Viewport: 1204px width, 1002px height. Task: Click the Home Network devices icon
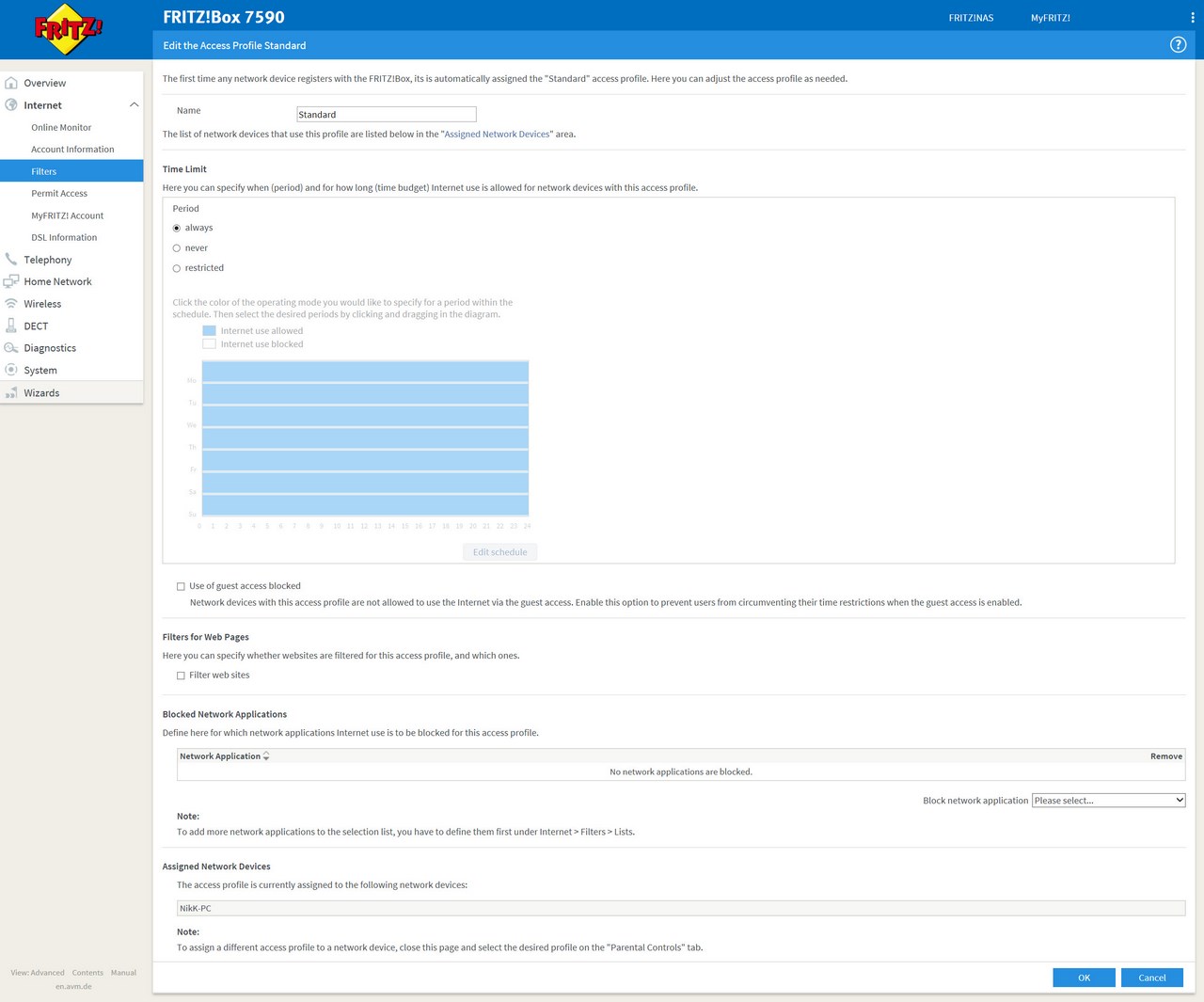tap(11, 281)
